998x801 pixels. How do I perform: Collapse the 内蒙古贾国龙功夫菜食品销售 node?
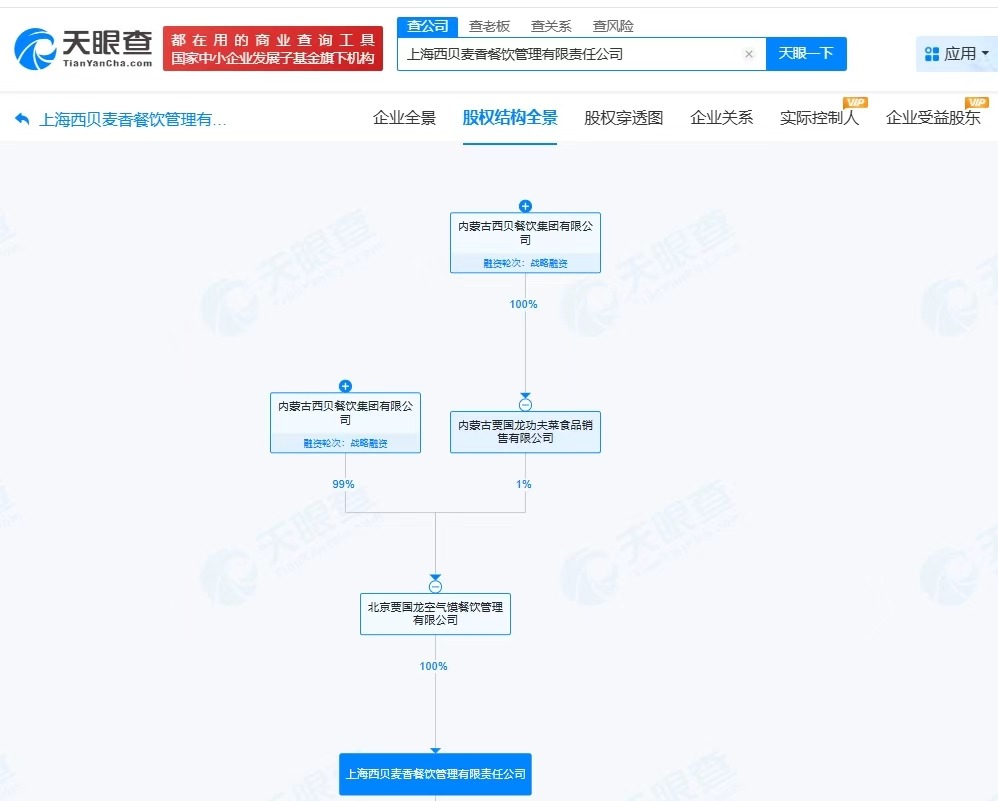point(525,404)
